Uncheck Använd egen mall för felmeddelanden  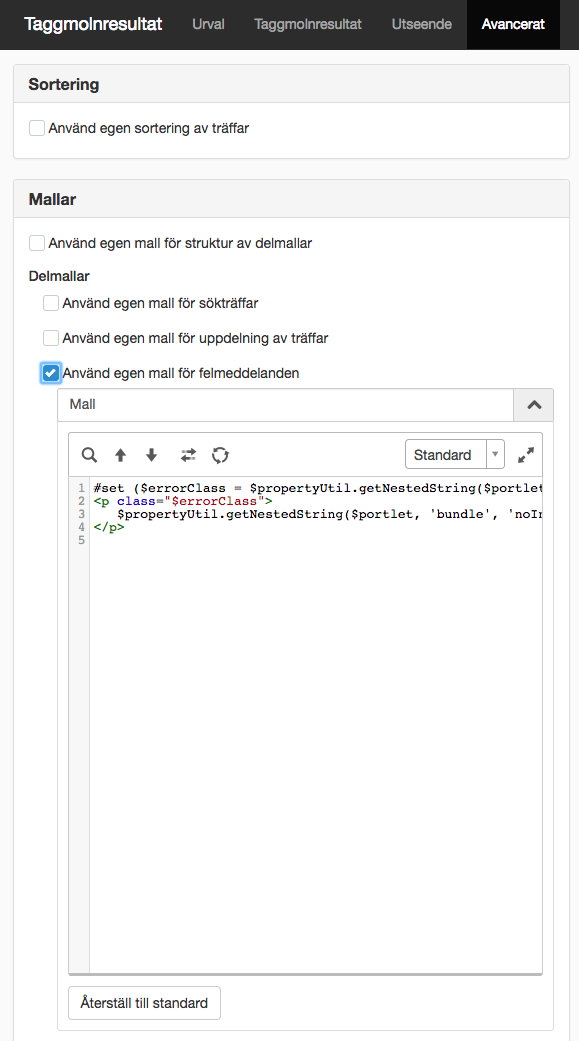pos(51,373)
